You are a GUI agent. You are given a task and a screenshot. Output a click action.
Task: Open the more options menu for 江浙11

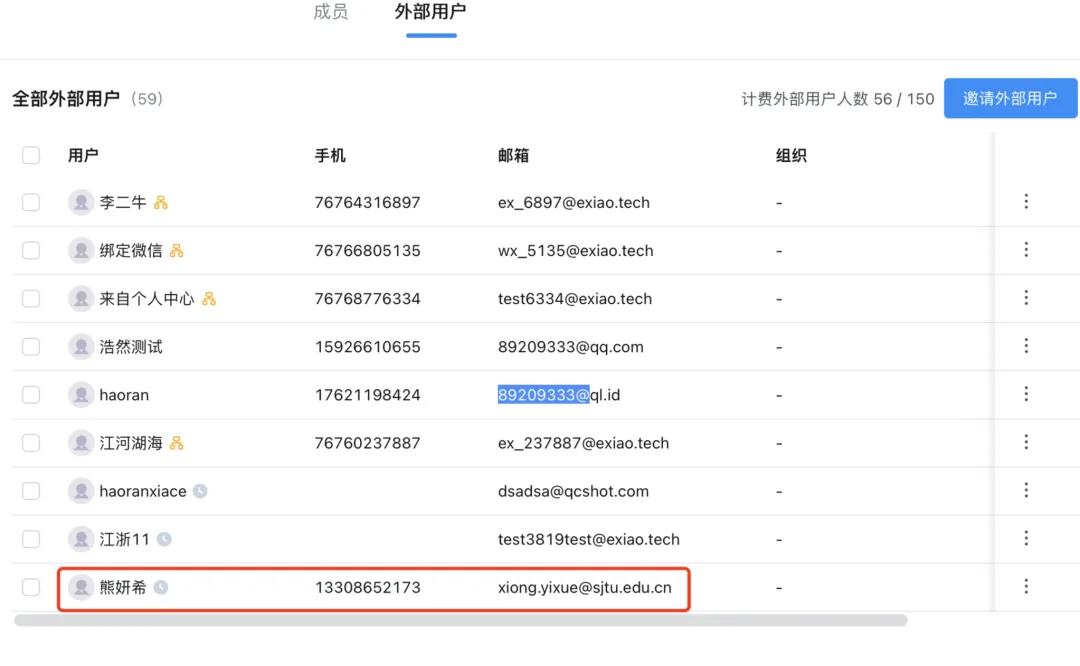click(x=1026, y=539)
